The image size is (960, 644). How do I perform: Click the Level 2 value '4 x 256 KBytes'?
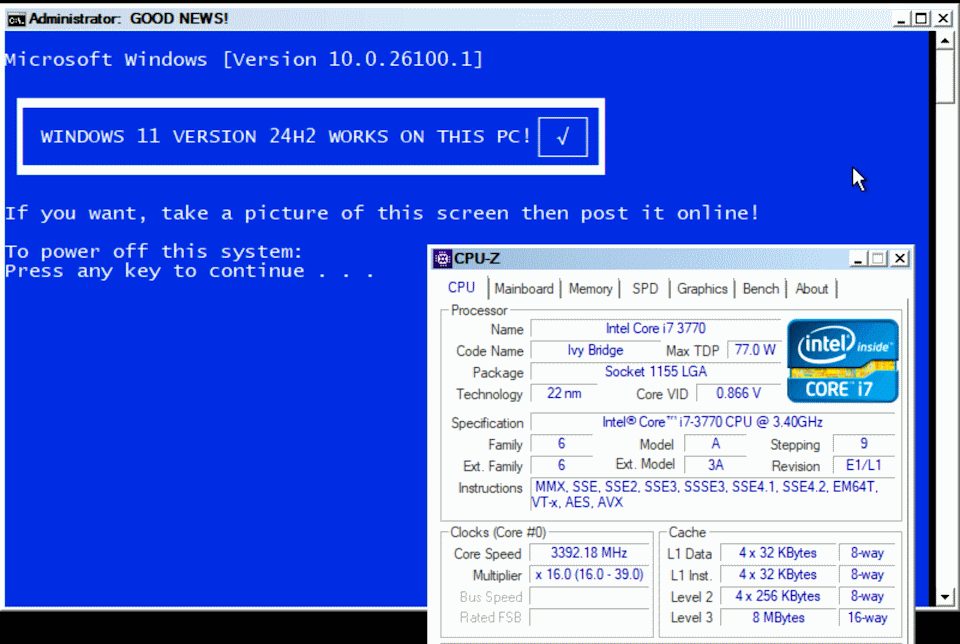point(778,596)
